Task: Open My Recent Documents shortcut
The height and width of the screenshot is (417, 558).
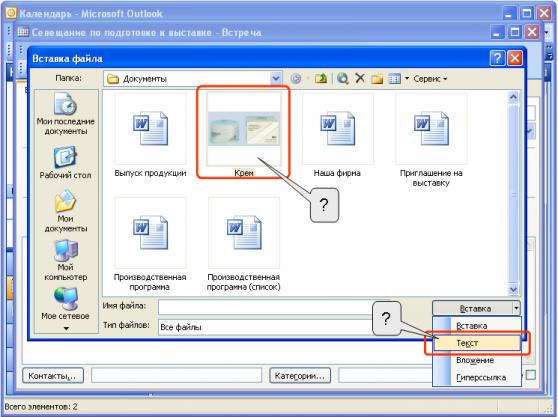Action: (65, 114)
